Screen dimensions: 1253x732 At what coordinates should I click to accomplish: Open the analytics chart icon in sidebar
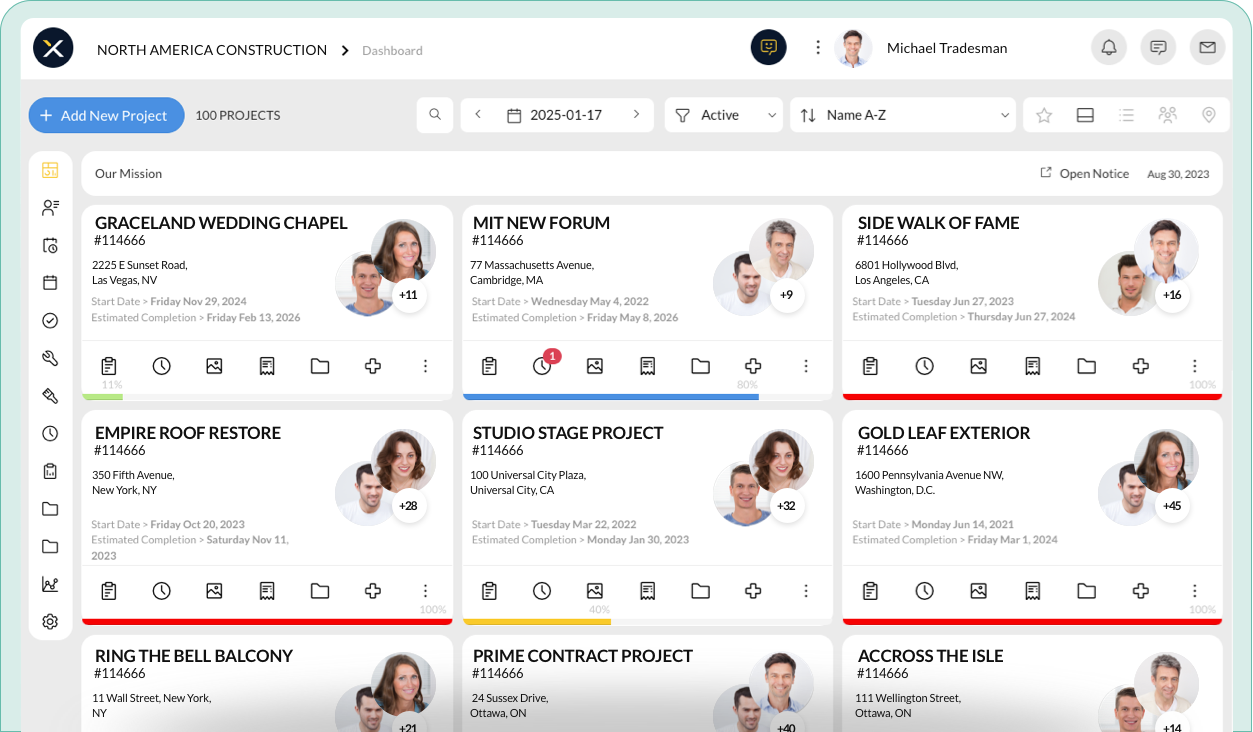(50, 584)
